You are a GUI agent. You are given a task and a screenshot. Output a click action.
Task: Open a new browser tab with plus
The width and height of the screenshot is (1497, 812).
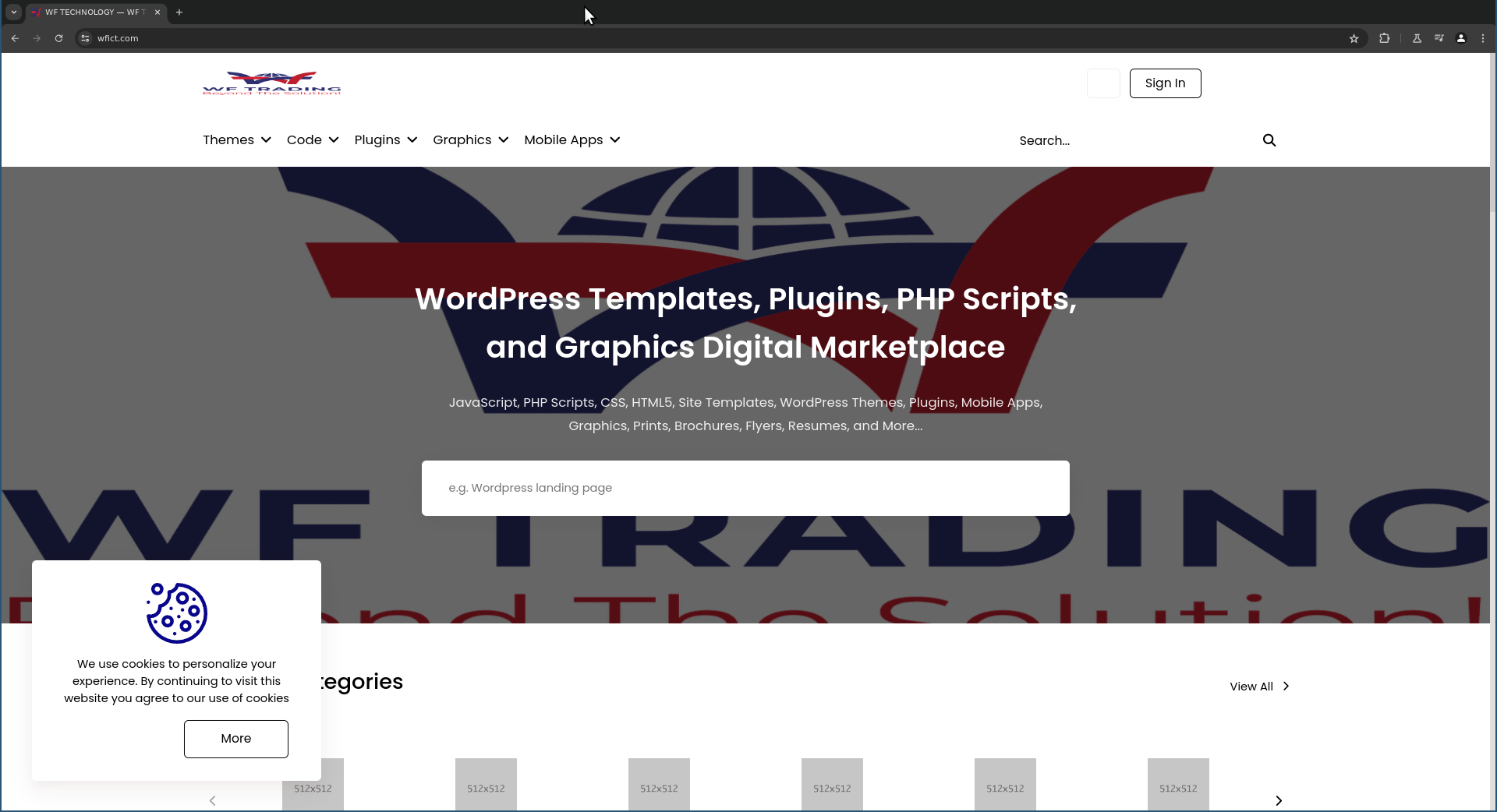(179, 12)
